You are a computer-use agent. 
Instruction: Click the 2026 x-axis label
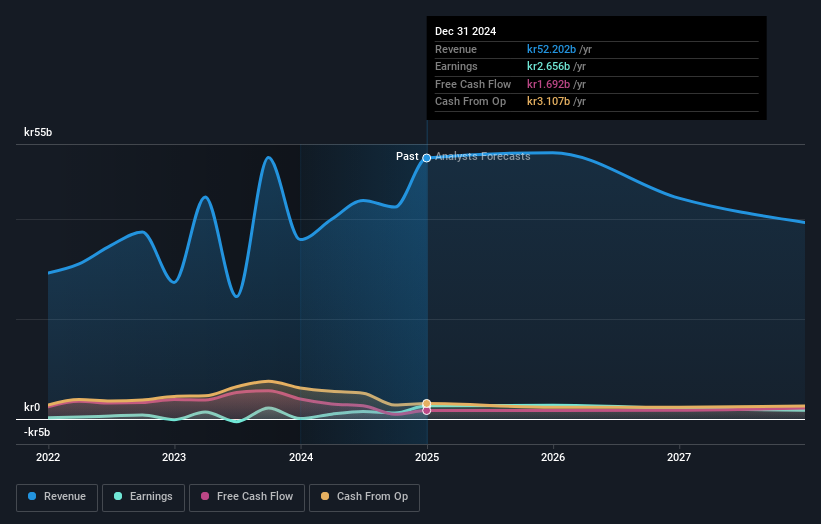tap(553, 458)
